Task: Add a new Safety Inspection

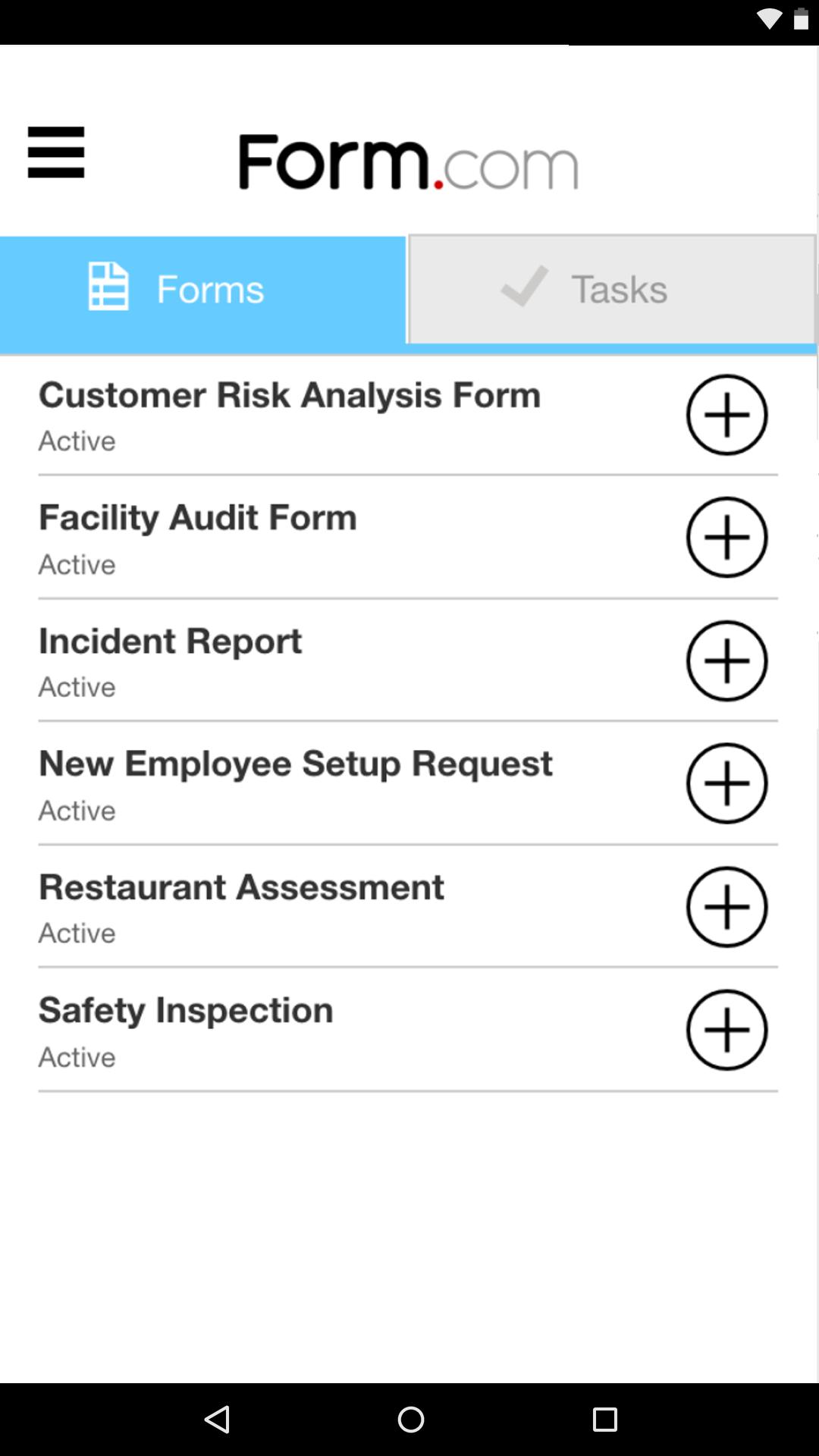Action: 726,1030
